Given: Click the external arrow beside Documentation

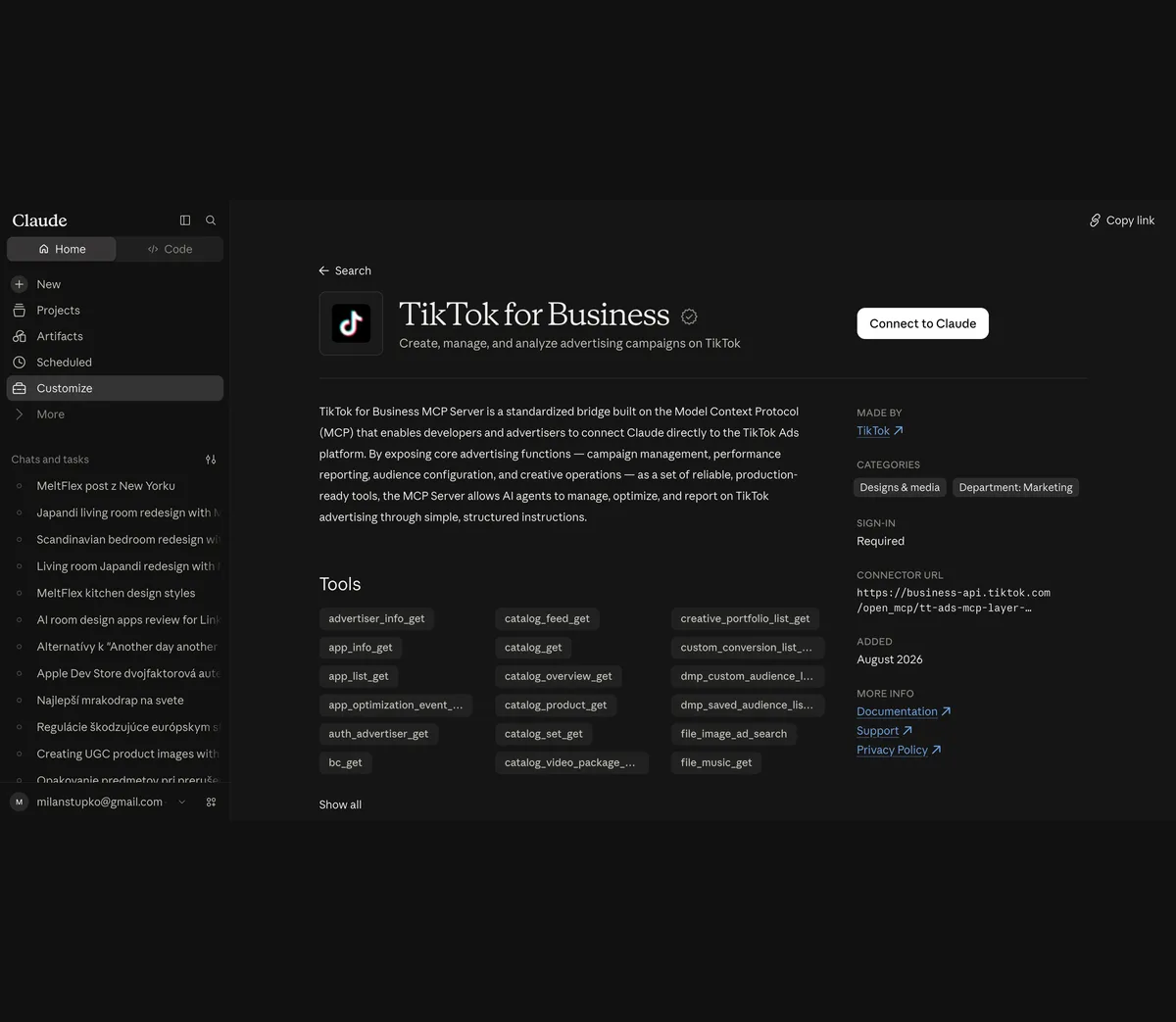Looking at the screenshot, I should point(946,711).
